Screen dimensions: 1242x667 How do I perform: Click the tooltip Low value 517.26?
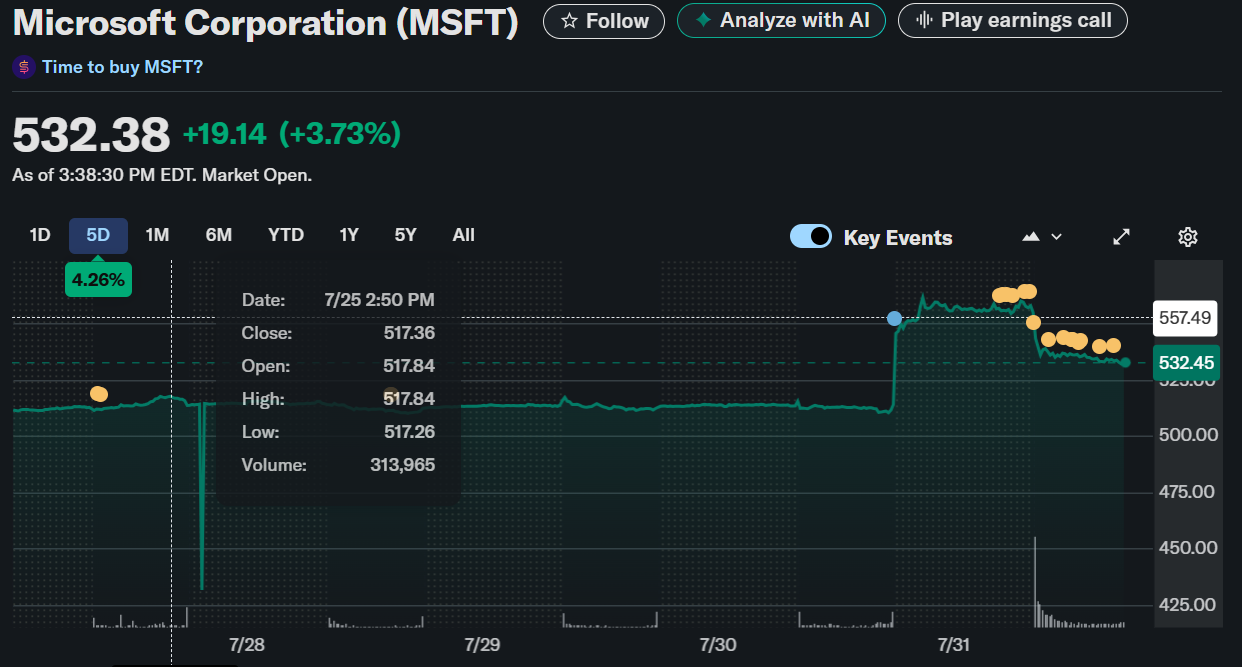409,432
